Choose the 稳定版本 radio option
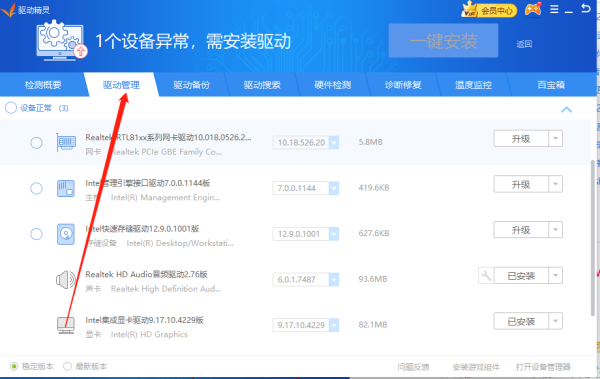The height and width of the screenshot is (379, 600). [14, 366]
